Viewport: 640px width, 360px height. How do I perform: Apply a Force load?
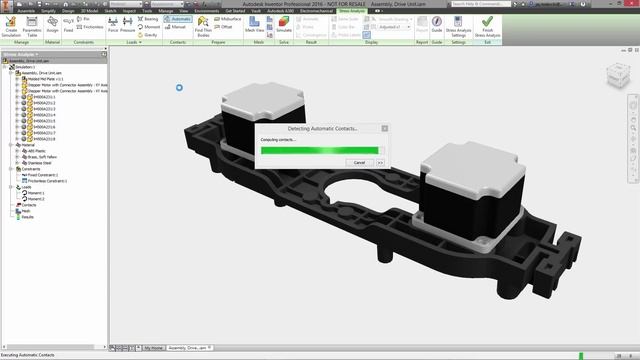[113, 25]
